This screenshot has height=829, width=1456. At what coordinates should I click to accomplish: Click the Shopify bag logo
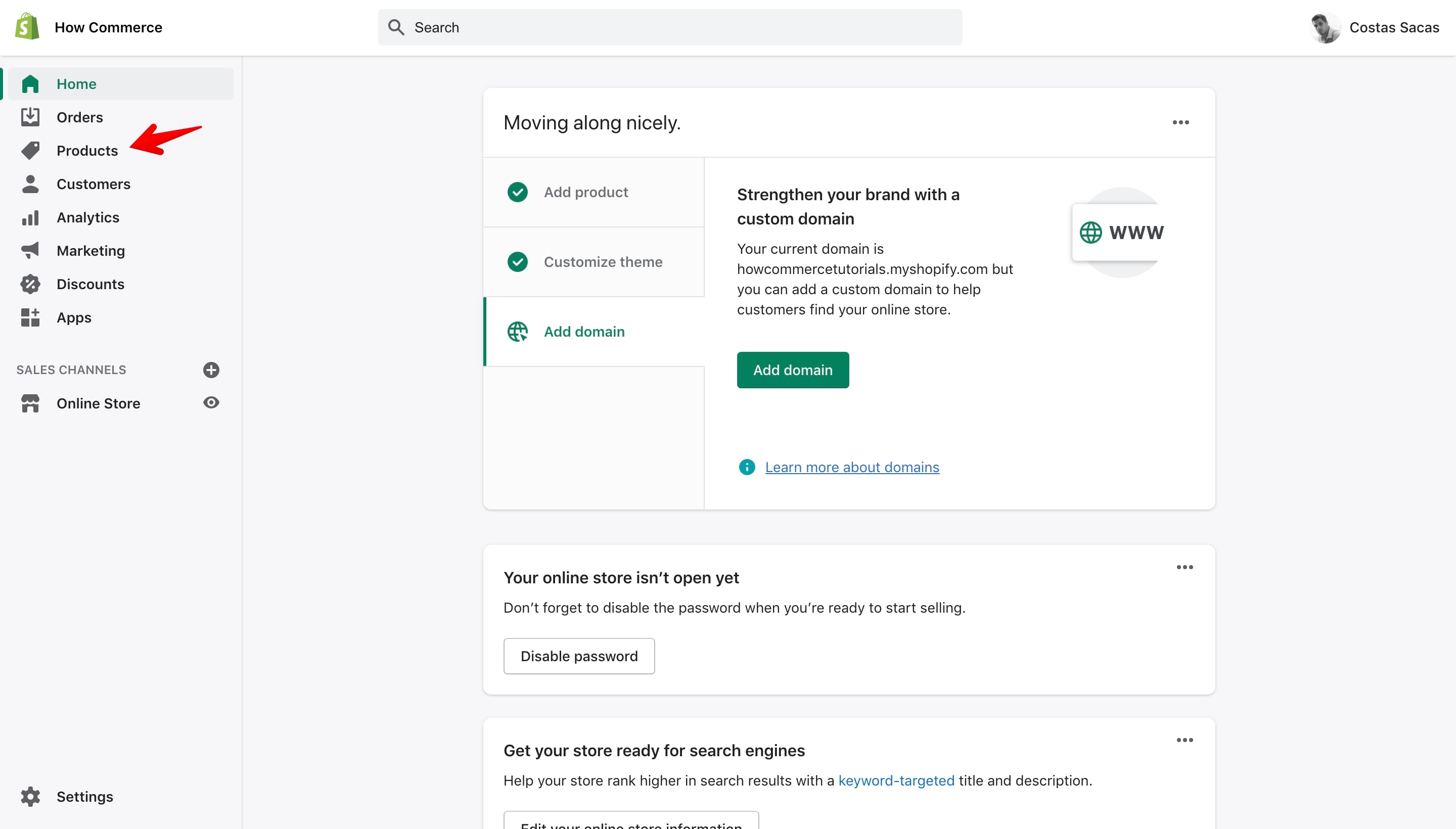[27, 27]
